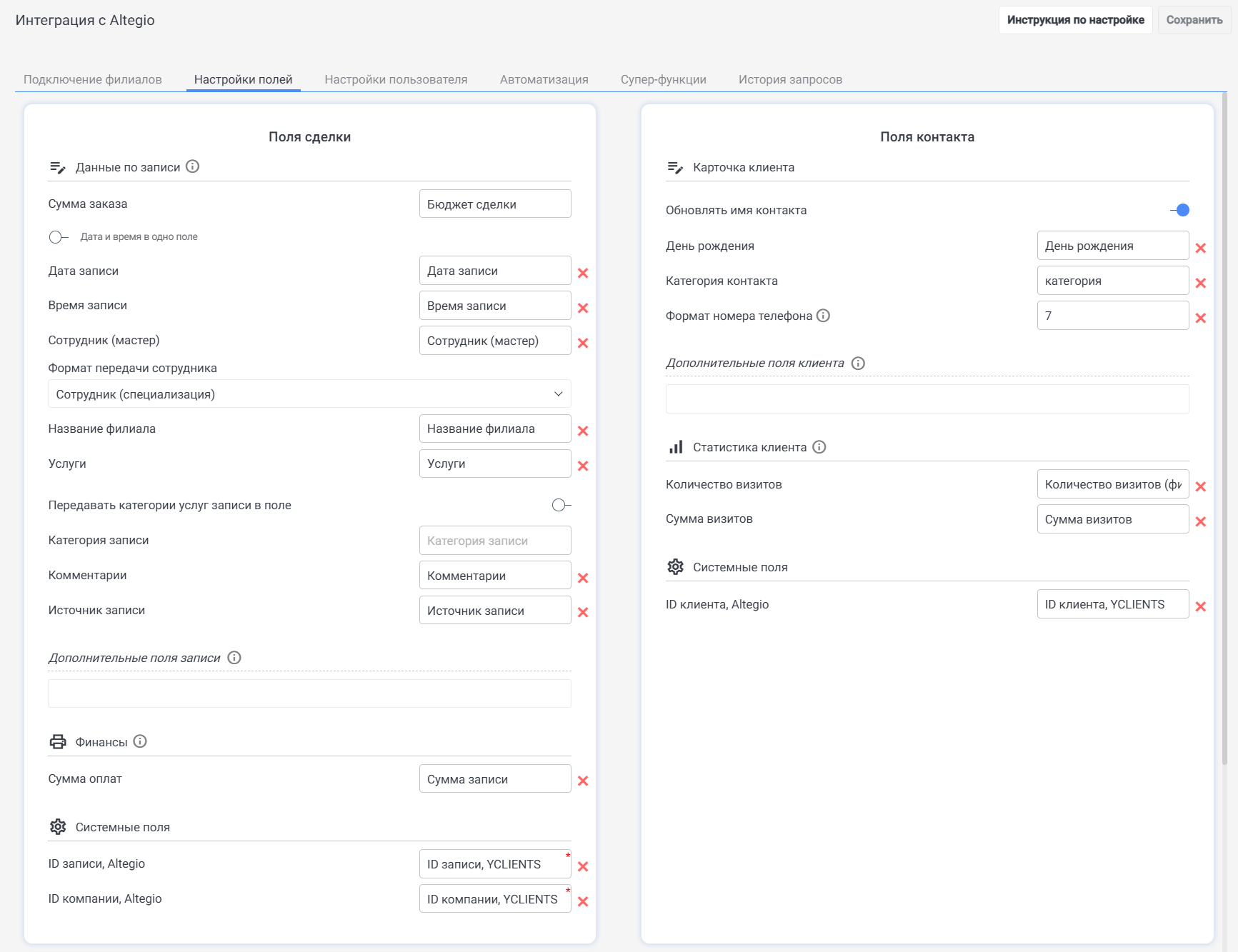Open Сумма записи field selector
This screenshot has width=1238, height=952.
coord(495,779)
